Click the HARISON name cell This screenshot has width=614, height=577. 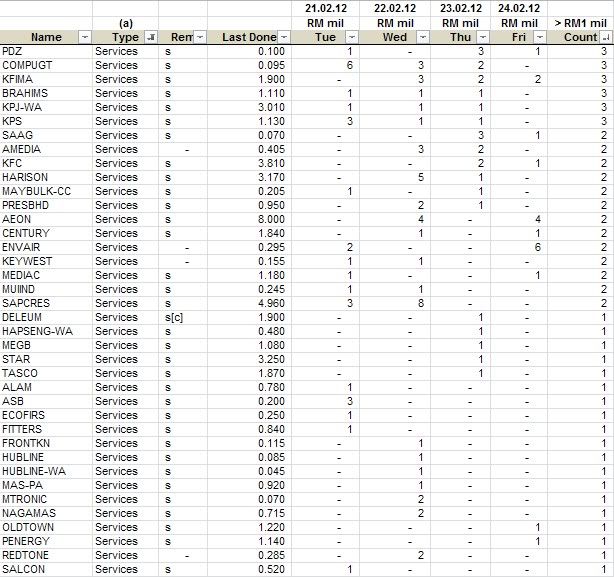click(x=46, y=177)
